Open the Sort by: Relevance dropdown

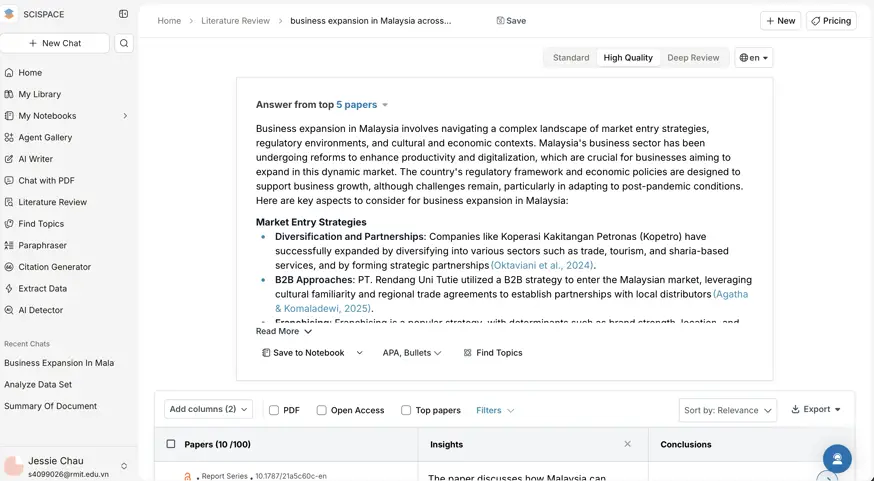point(727,410)
